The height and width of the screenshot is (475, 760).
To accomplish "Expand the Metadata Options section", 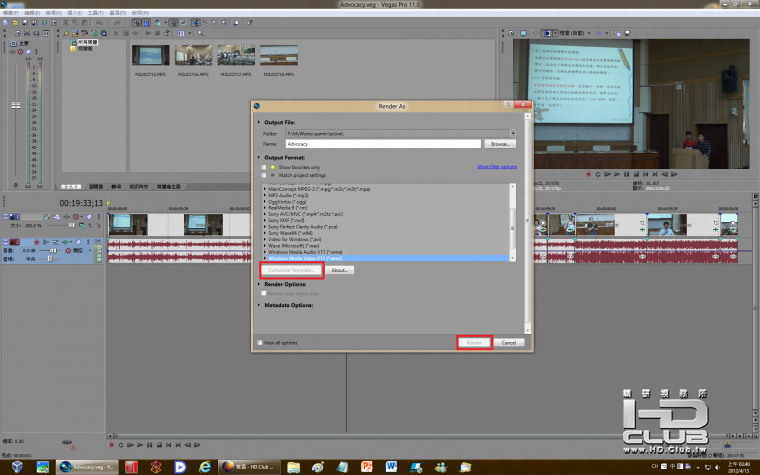I will tap(259, 305).
